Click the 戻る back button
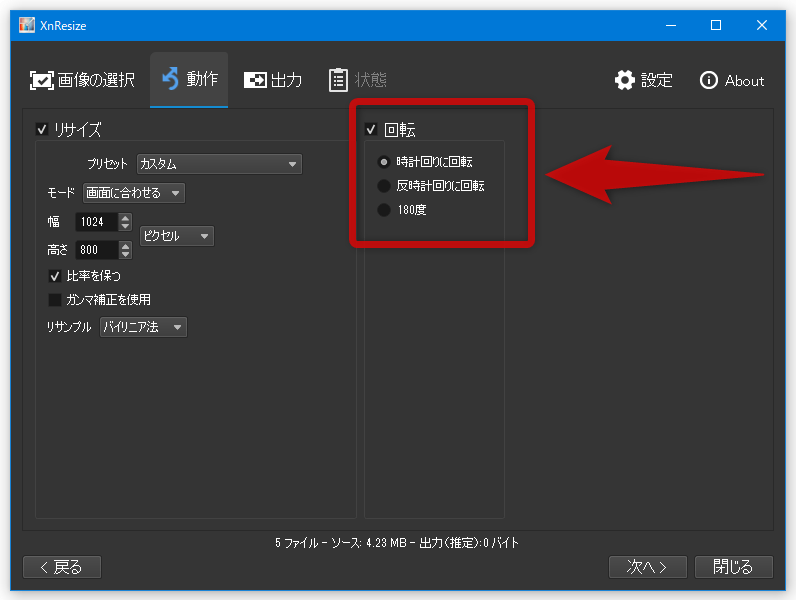Viewport: 796px width, 600px height. 62,567
